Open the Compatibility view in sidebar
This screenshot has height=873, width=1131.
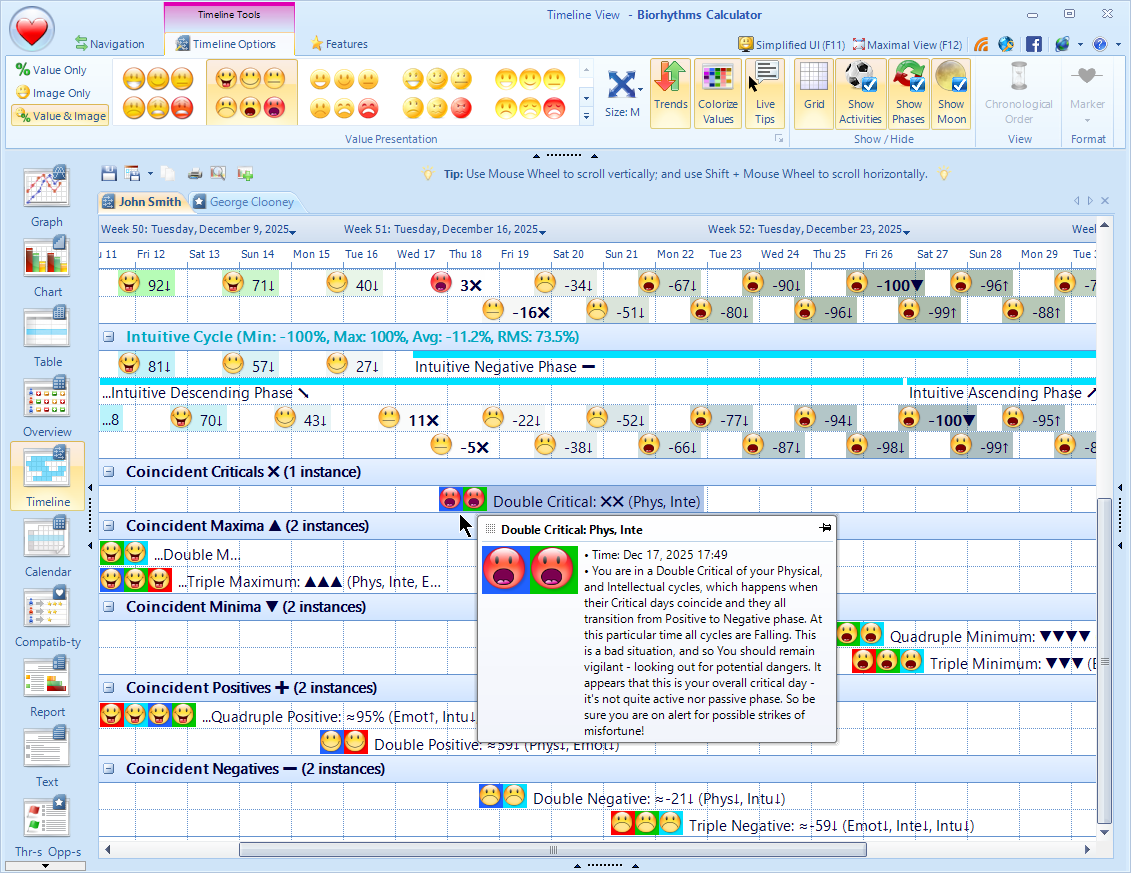[x=47, y=614]
